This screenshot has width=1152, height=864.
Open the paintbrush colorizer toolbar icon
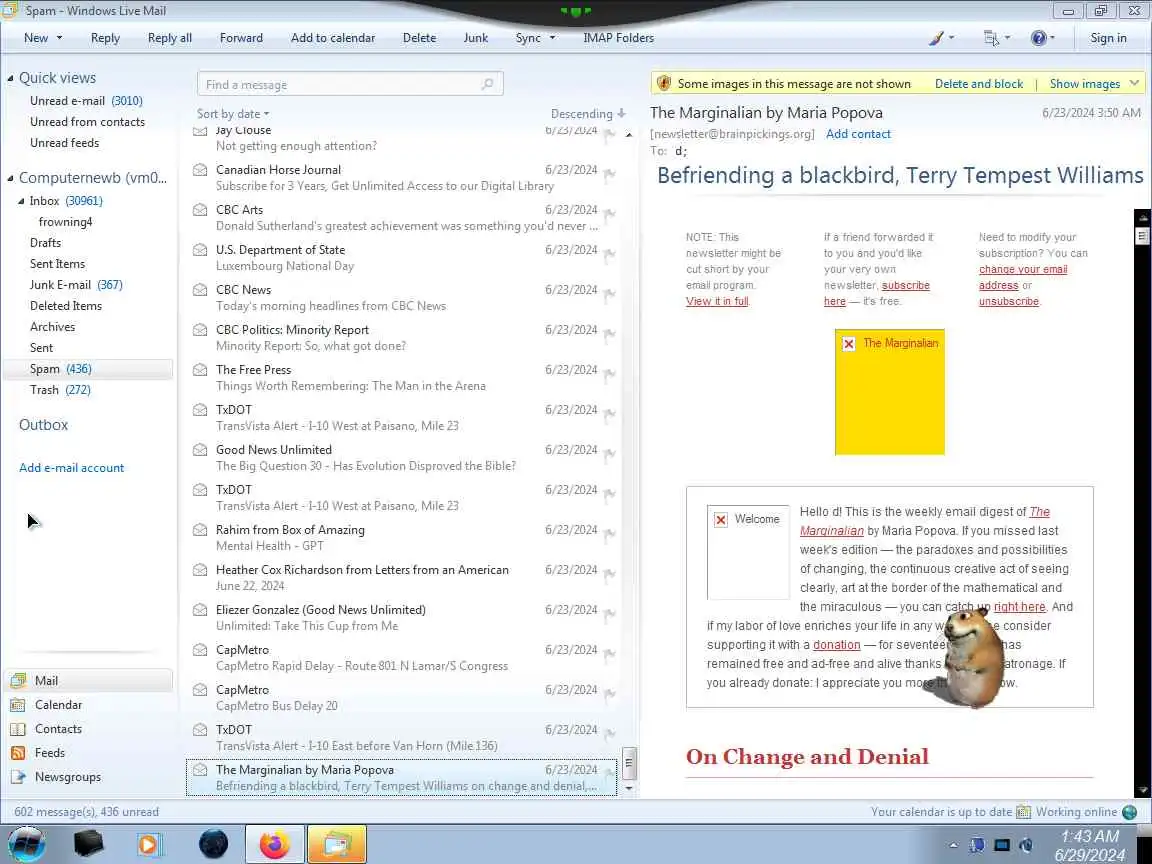(x=936, y=38)
